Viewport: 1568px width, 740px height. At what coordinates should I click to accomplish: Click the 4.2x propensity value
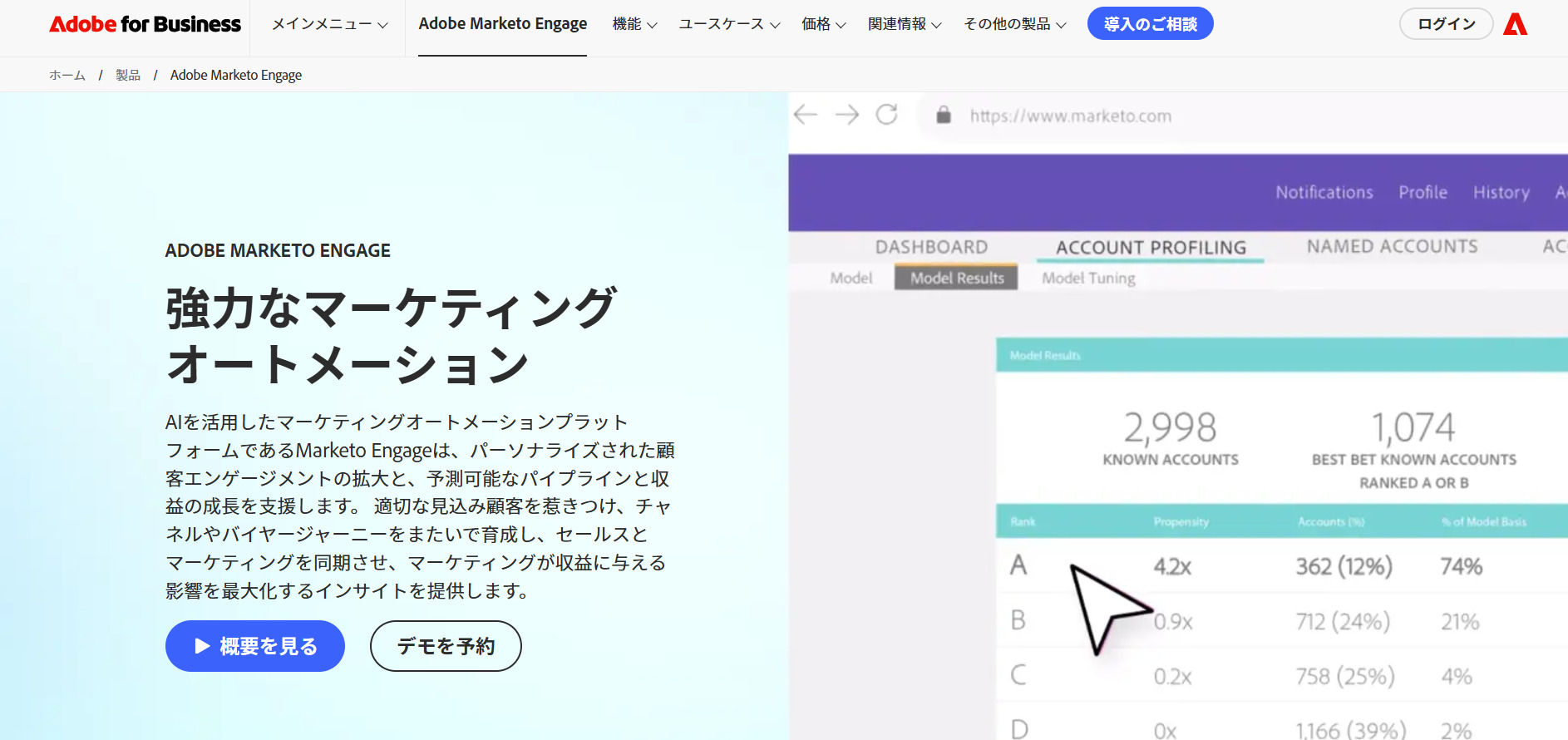(1172, 566)
